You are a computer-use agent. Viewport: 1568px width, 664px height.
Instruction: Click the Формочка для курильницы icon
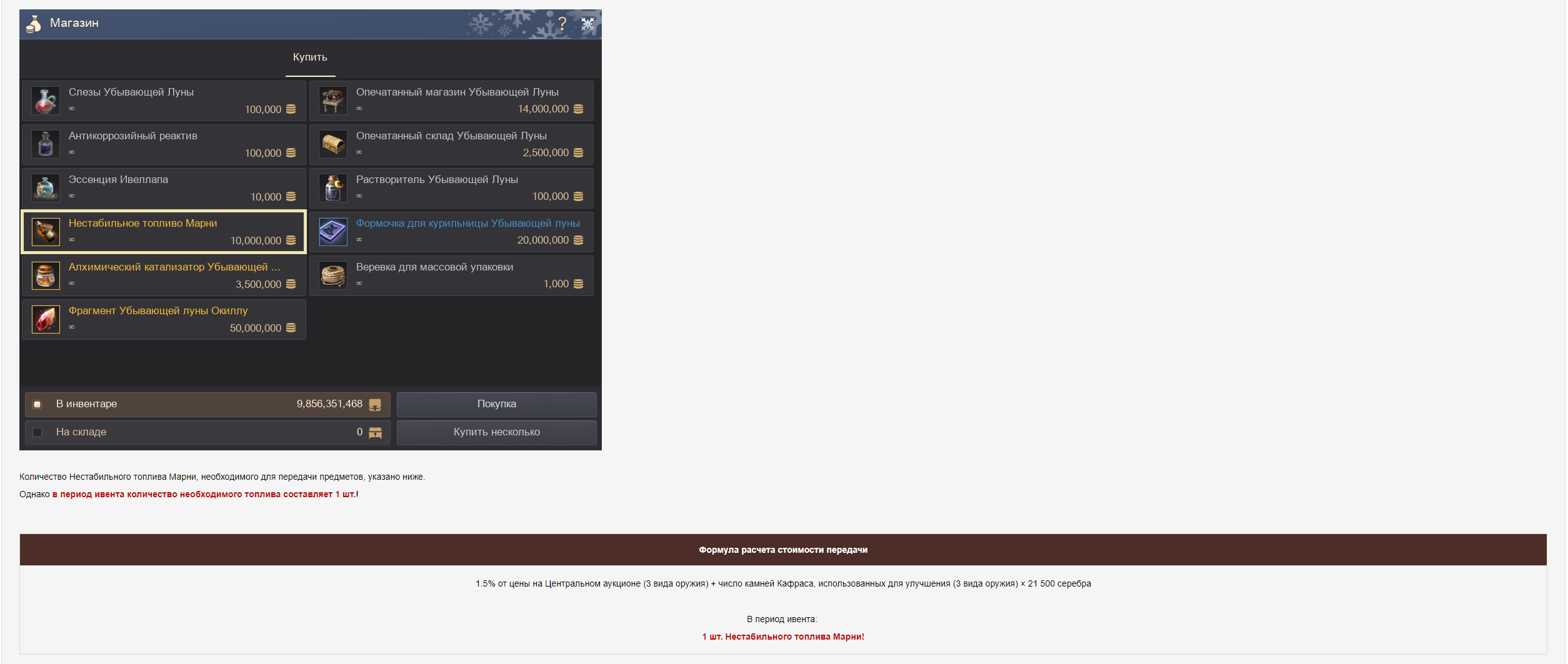pos(333,232)
